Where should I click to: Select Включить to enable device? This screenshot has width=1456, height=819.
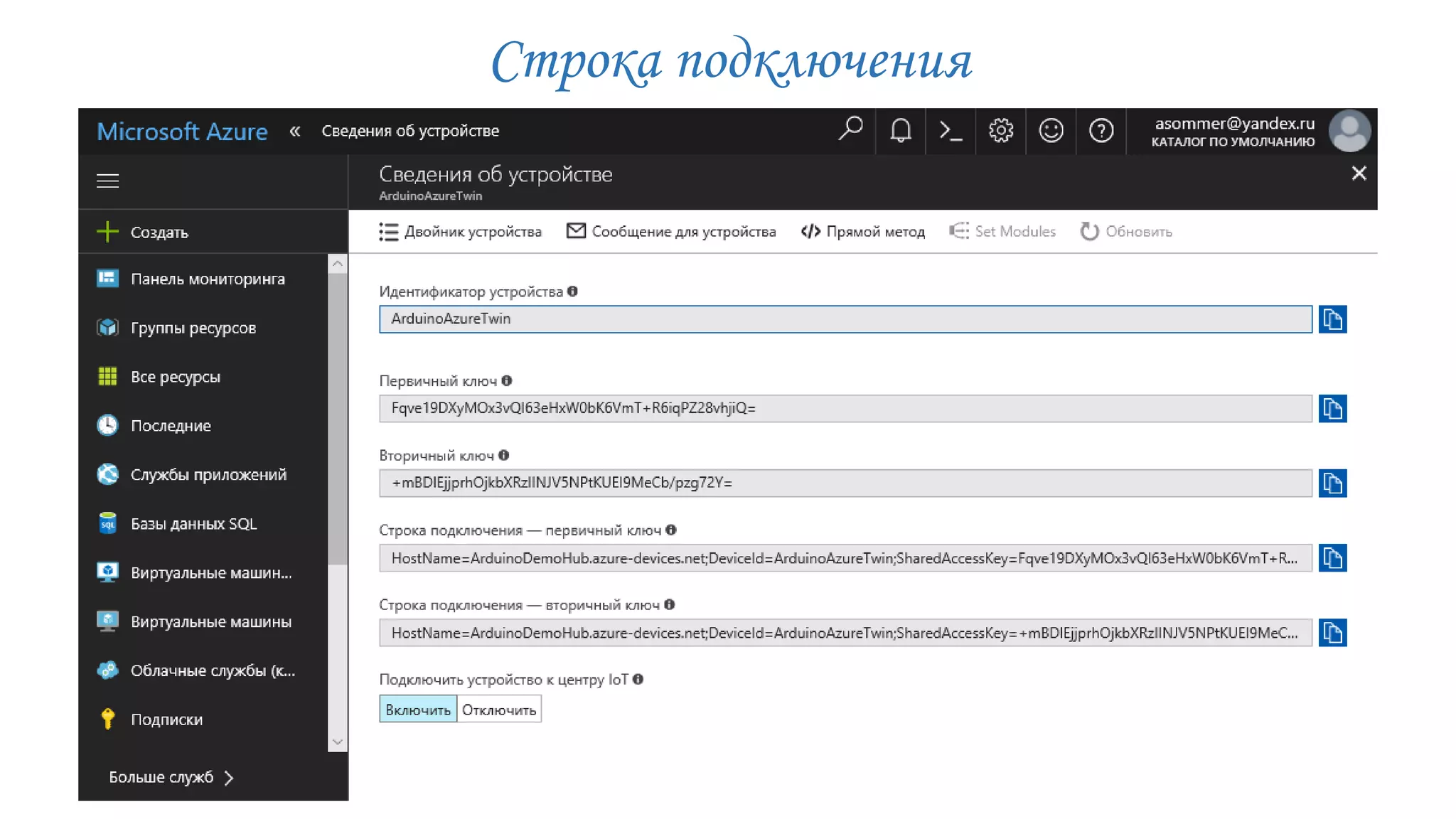tap(418, 710)
